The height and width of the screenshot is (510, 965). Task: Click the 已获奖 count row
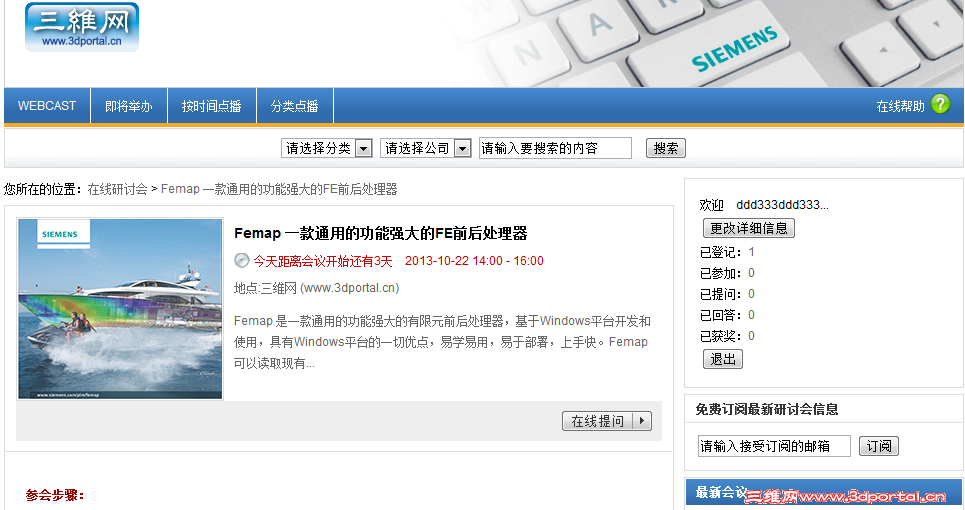click(727, 336)
